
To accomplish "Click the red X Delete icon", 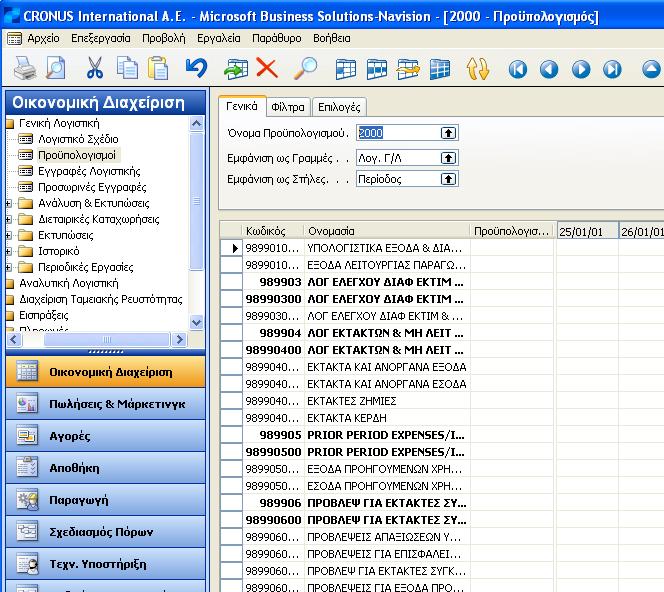I will [x=267, y=68].
